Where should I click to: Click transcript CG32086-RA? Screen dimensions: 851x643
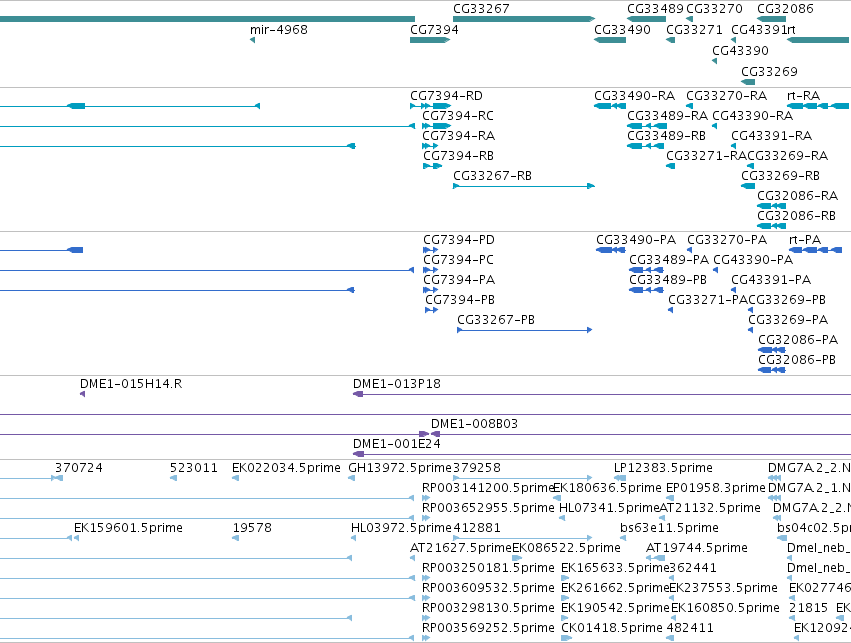tap(797, 196)
